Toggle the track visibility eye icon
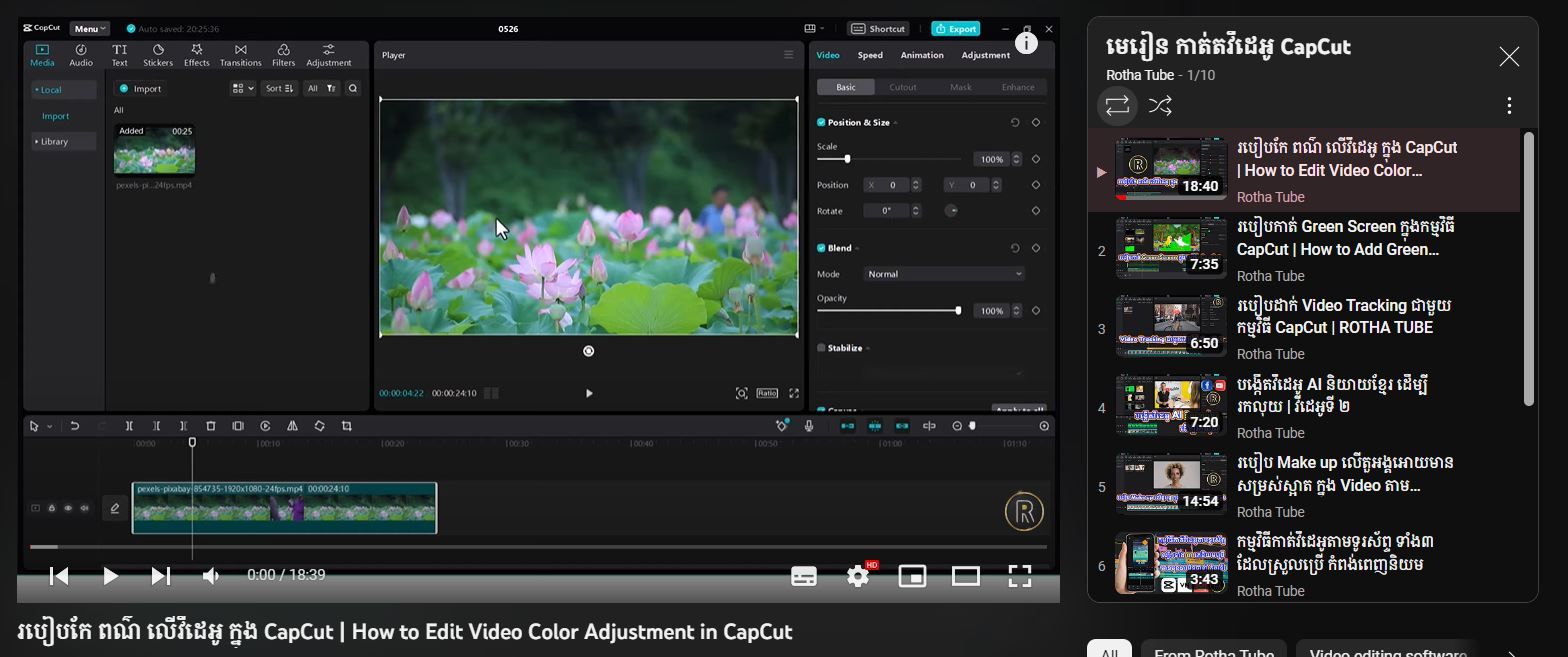Viewport: 1568px width, 657px height. [68, 508]
